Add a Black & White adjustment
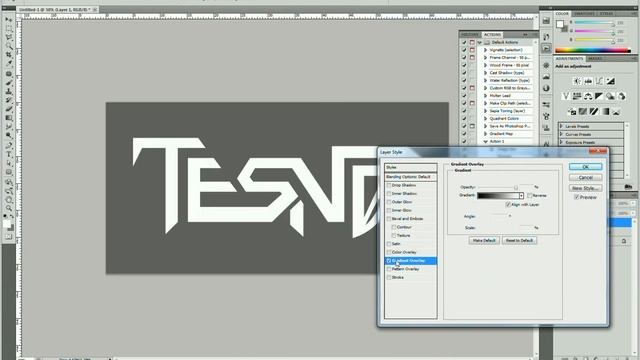The height and width of the screenshot is (360, 640). coord(599,96)
